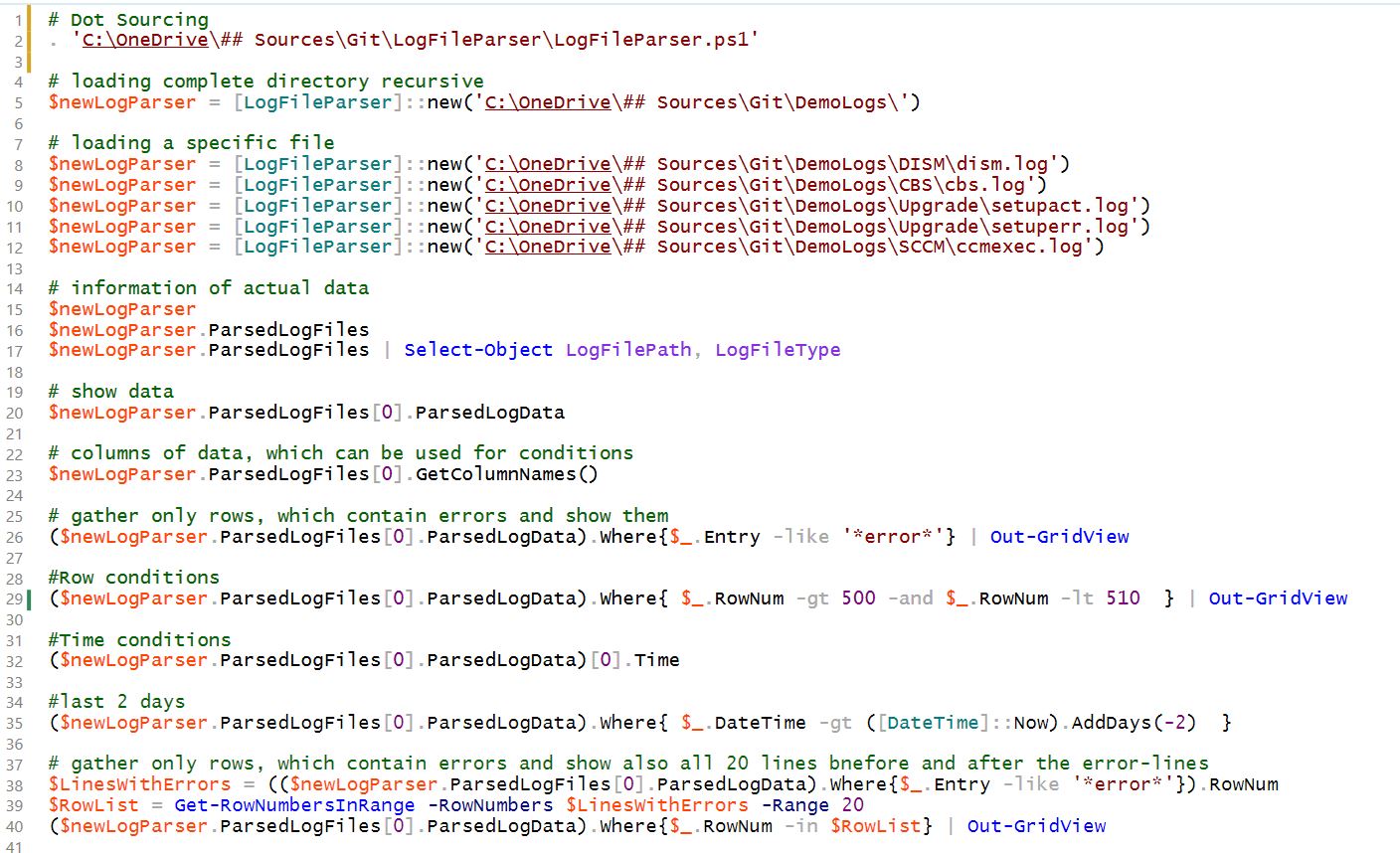Image resolution: width=1400 pixels, height=853 pixels.
Task: Click the '.Time' property on line 32
Action: [651, 660]
